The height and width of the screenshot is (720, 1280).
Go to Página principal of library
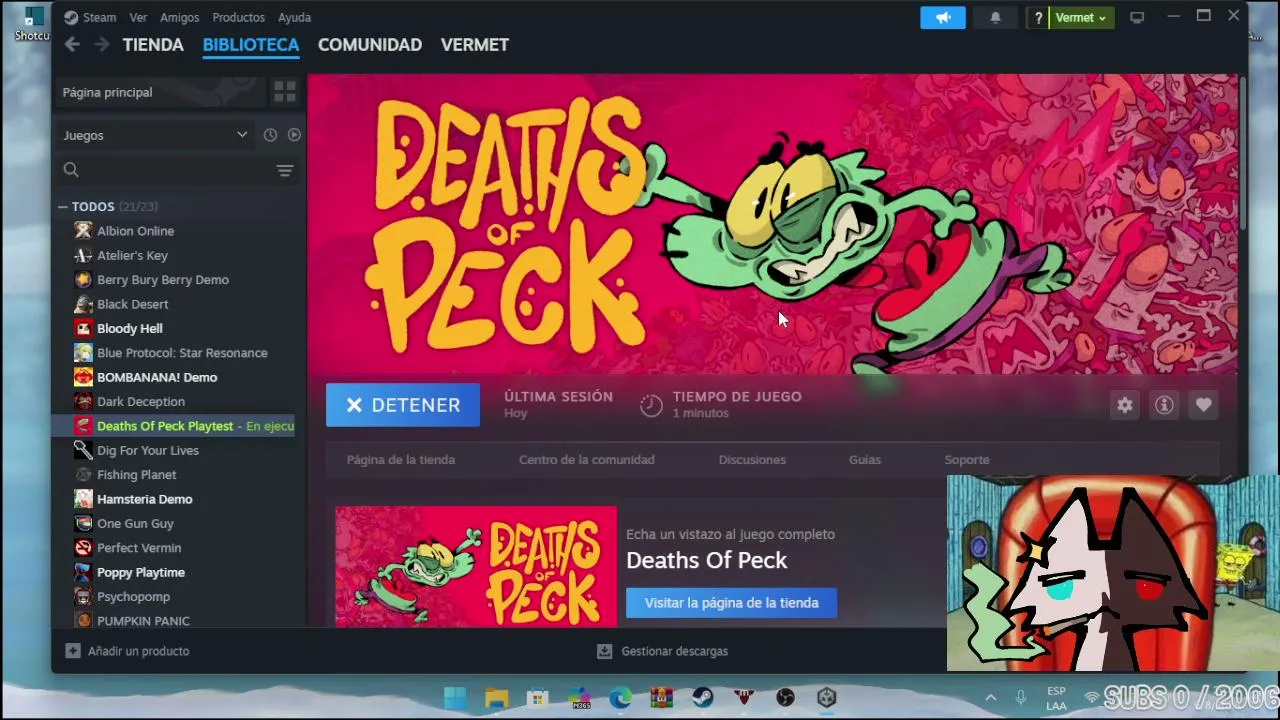(x=160, y=92)
